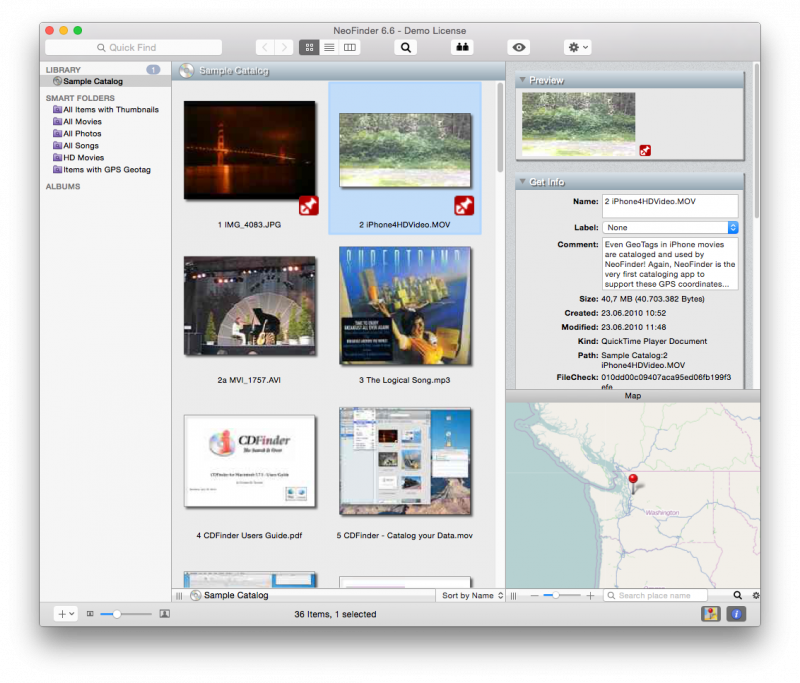This screenshot has height=683, width=800.
Task: Open the gear action dropdown menu
Action: point(577,47)
